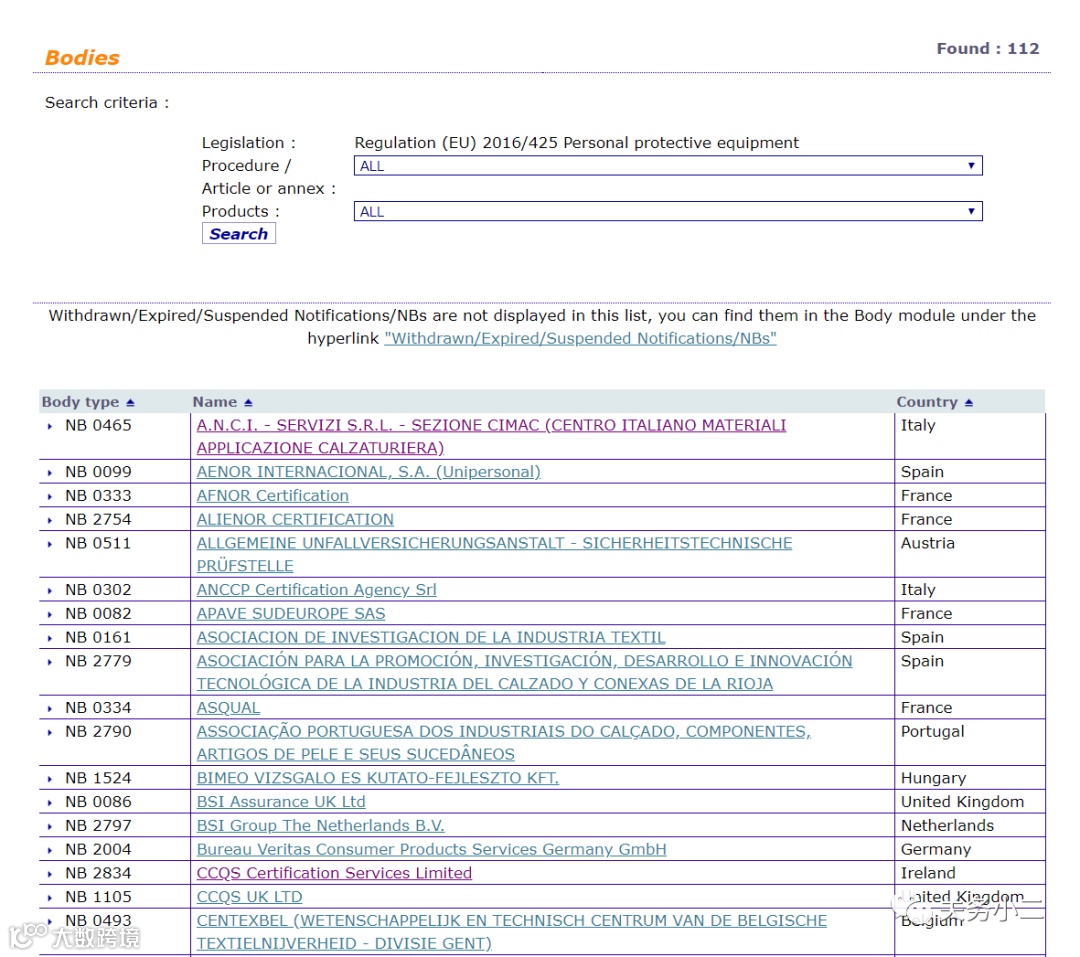The width and height of the screenshot is (1080, 957).
Task: Expand the NB 1105 row arrow
Action: click(50, 898)
